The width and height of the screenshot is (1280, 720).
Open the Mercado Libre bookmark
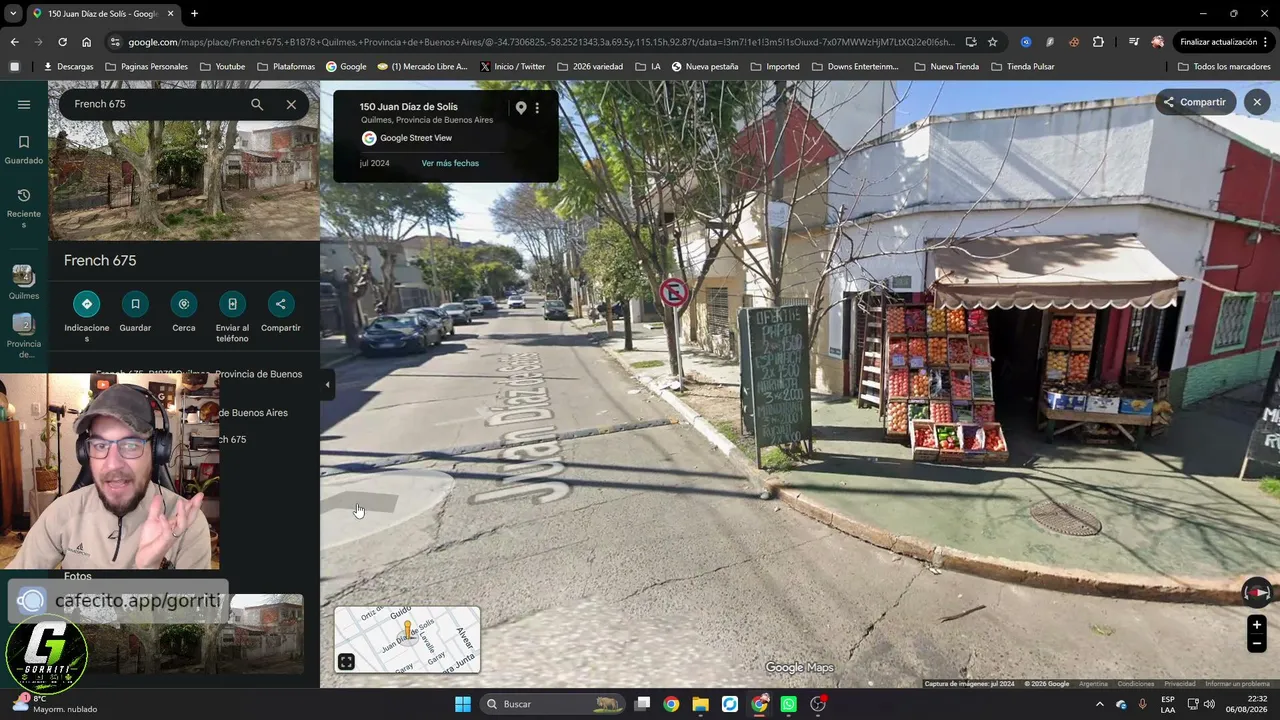click(422, 67)
